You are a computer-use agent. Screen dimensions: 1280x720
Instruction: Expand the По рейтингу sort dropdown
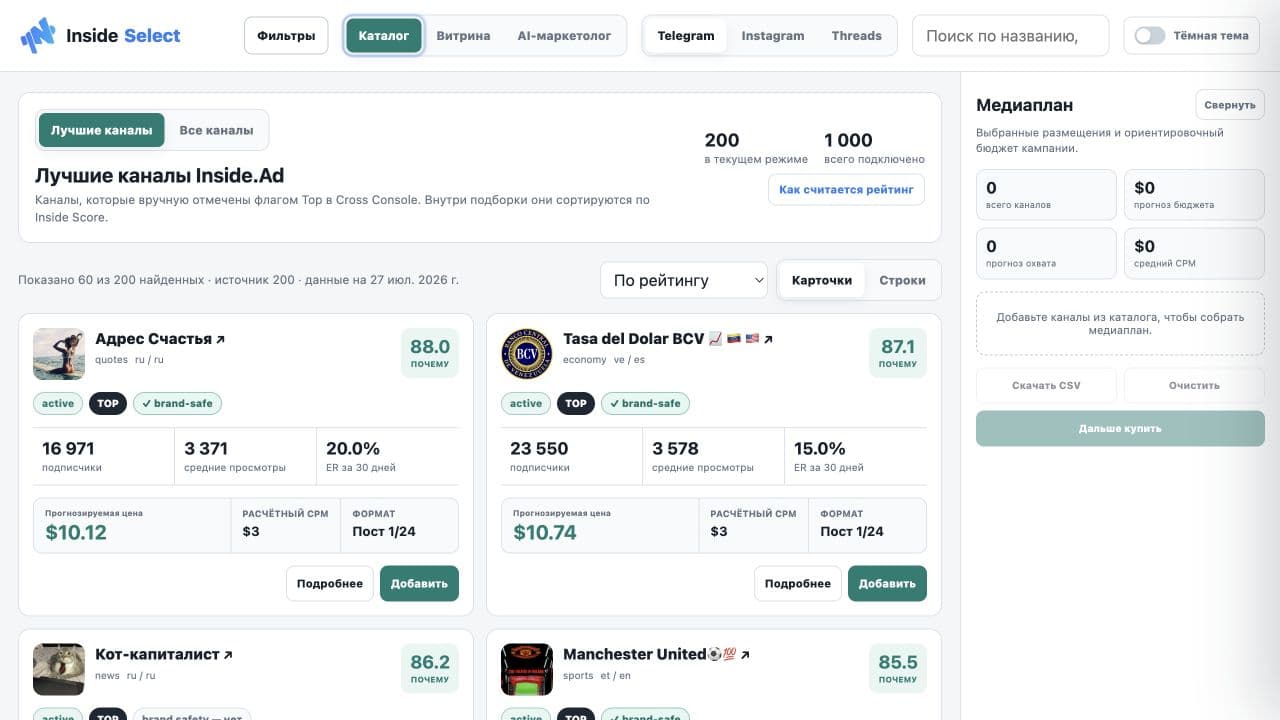click(x=684, y=280)
